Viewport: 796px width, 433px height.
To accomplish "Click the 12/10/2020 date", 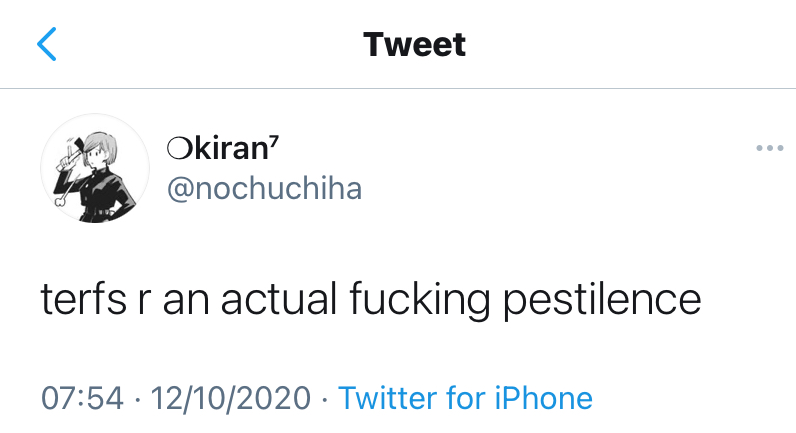I will tap(230, 398).
